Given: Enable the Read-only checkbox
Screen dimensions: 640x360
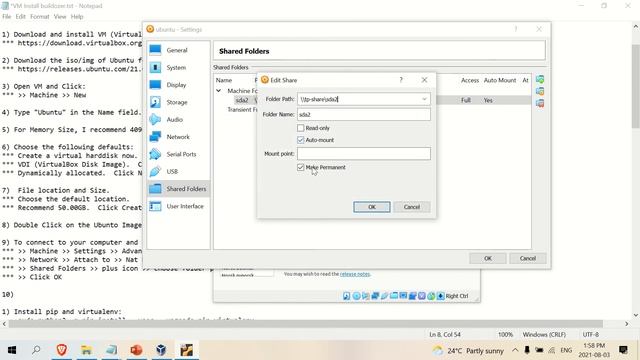Looking at the screenshot, I should [301, 128].
